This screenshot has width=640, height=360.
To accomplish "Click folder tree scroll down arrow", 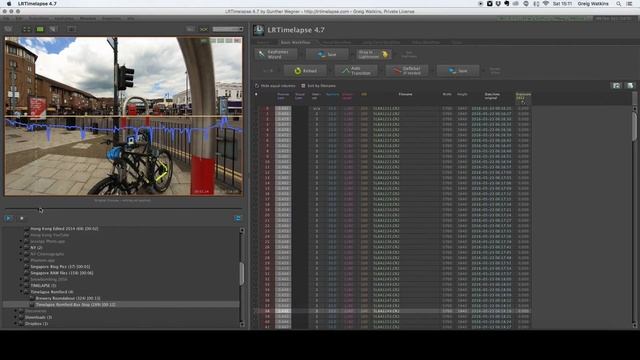I will pos(242,324).
